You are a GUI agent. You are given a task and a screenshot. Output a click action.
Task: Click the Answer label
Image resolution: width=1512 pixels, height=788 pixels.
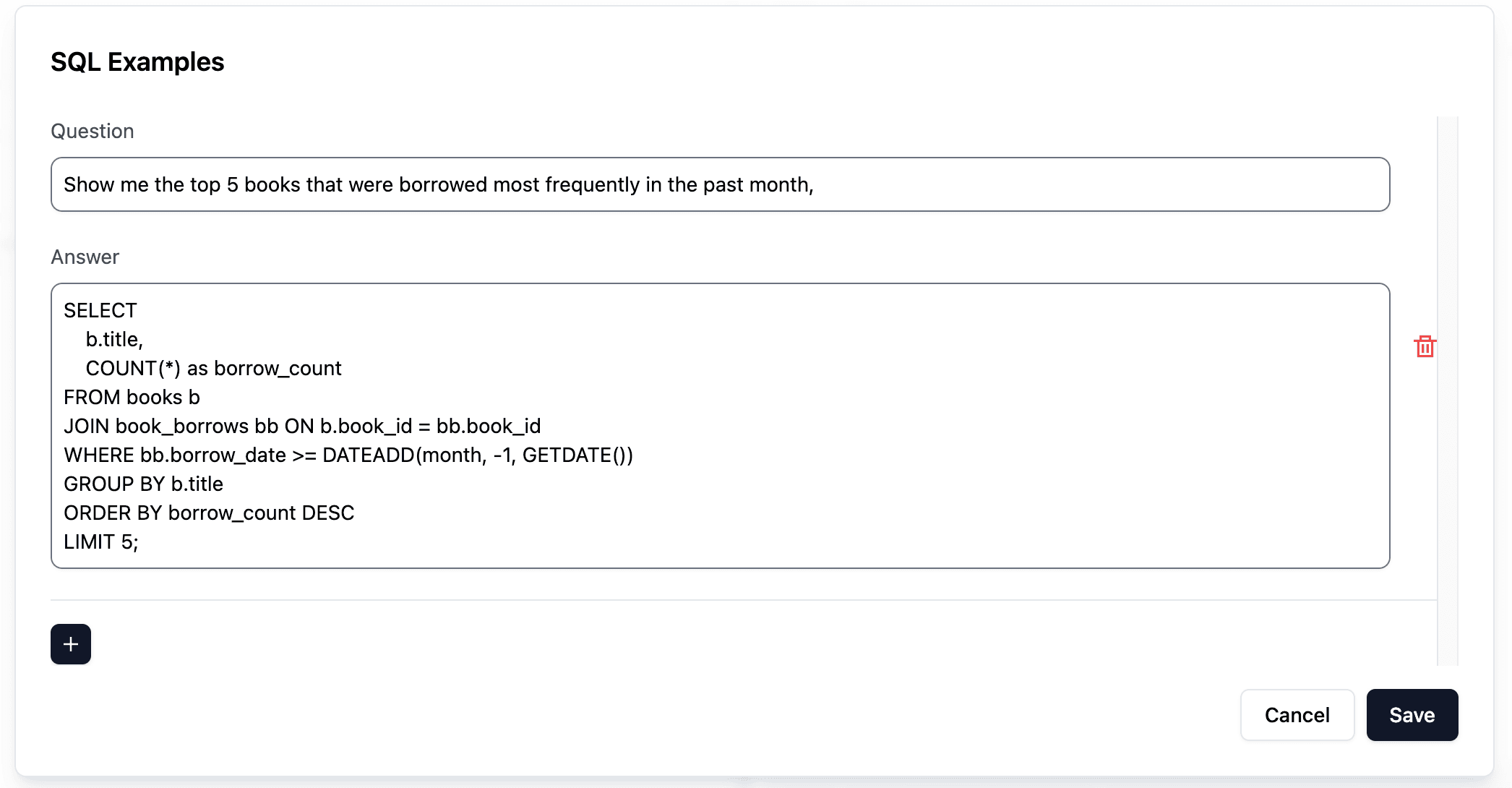pos(84,257)
